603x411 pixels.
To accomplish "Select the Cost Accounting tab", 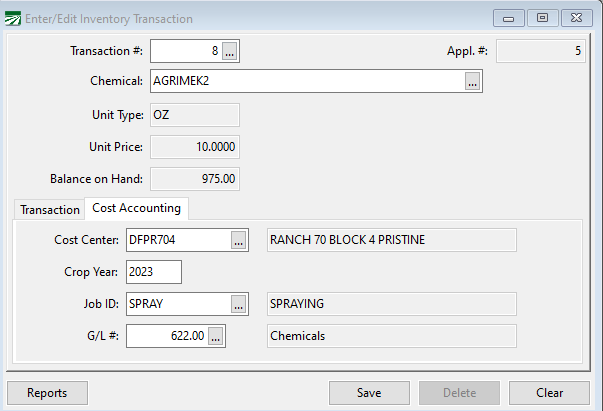I will pyautogui.click(x=136, y=208).
